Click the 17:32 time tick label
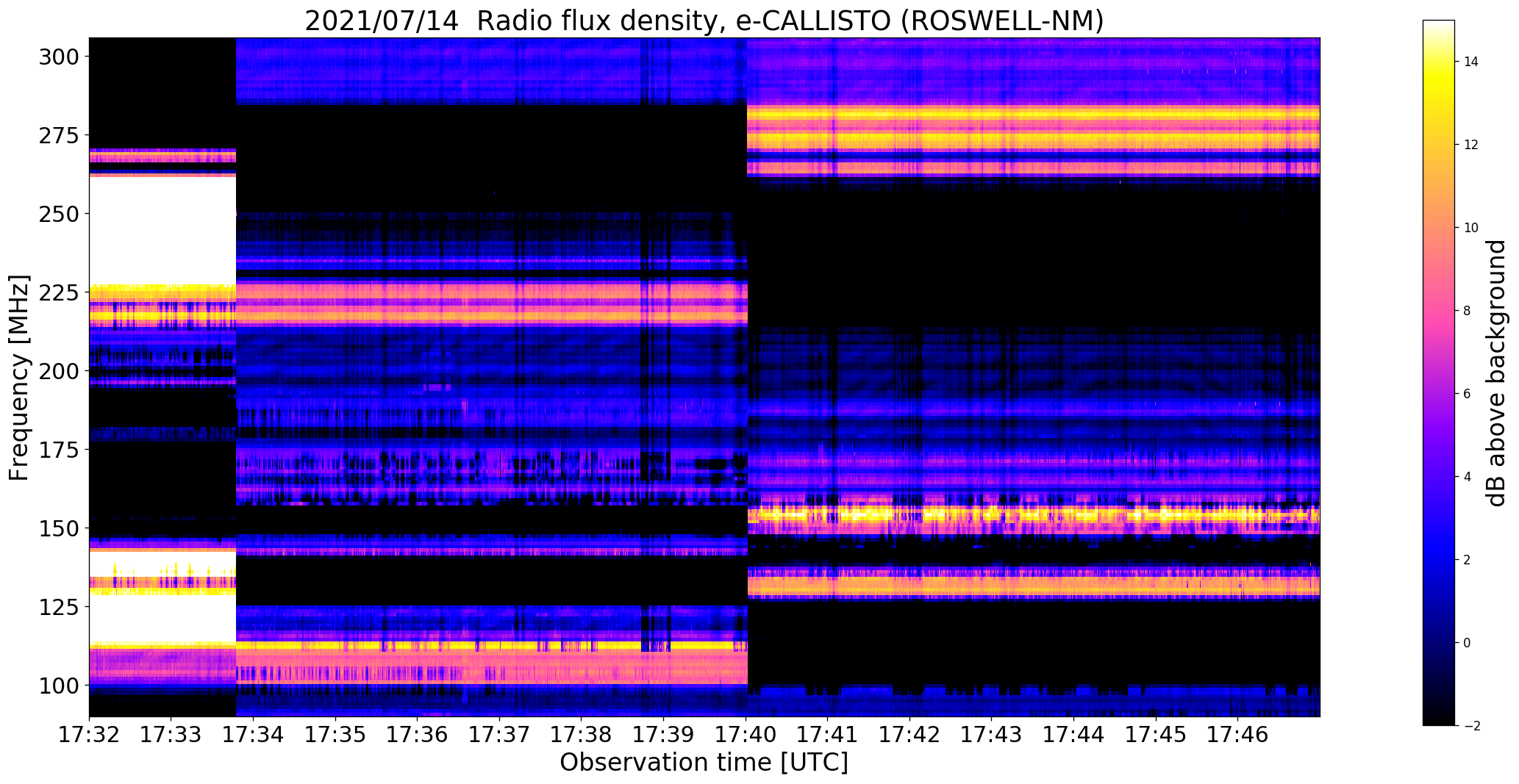This screenshot has width=1519, height=784. click(89, 734)
